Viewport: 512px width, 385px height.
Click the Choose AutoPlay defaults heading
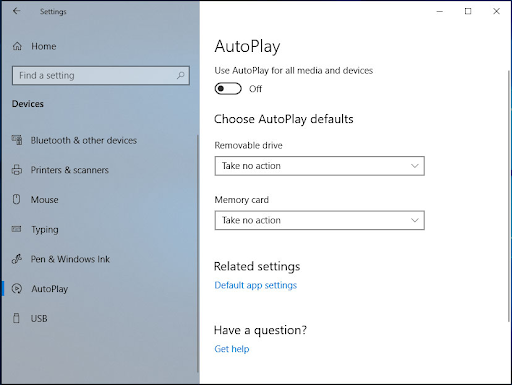[x=284, y=119]
